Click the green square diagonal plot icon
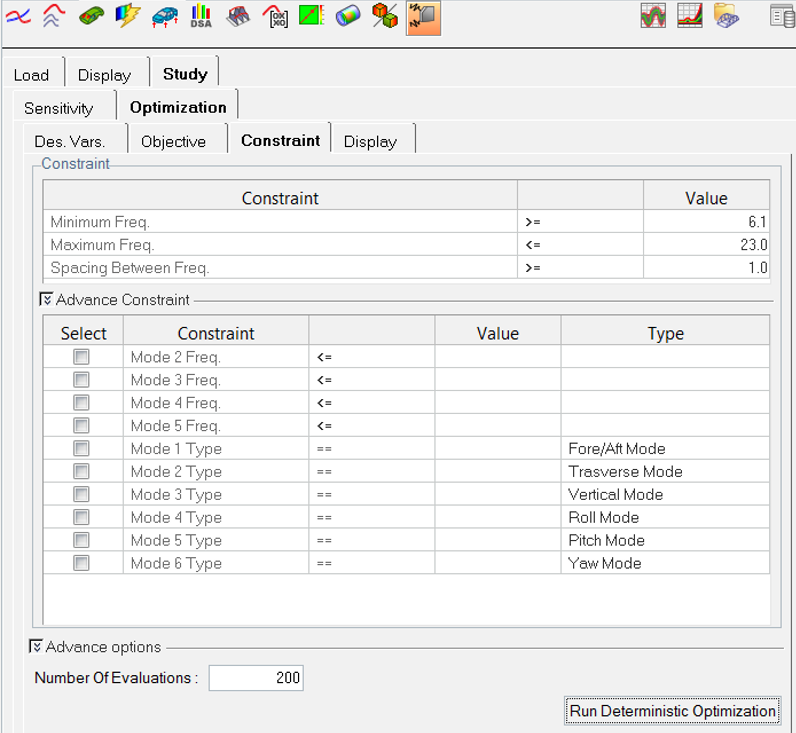 point(311,16)
